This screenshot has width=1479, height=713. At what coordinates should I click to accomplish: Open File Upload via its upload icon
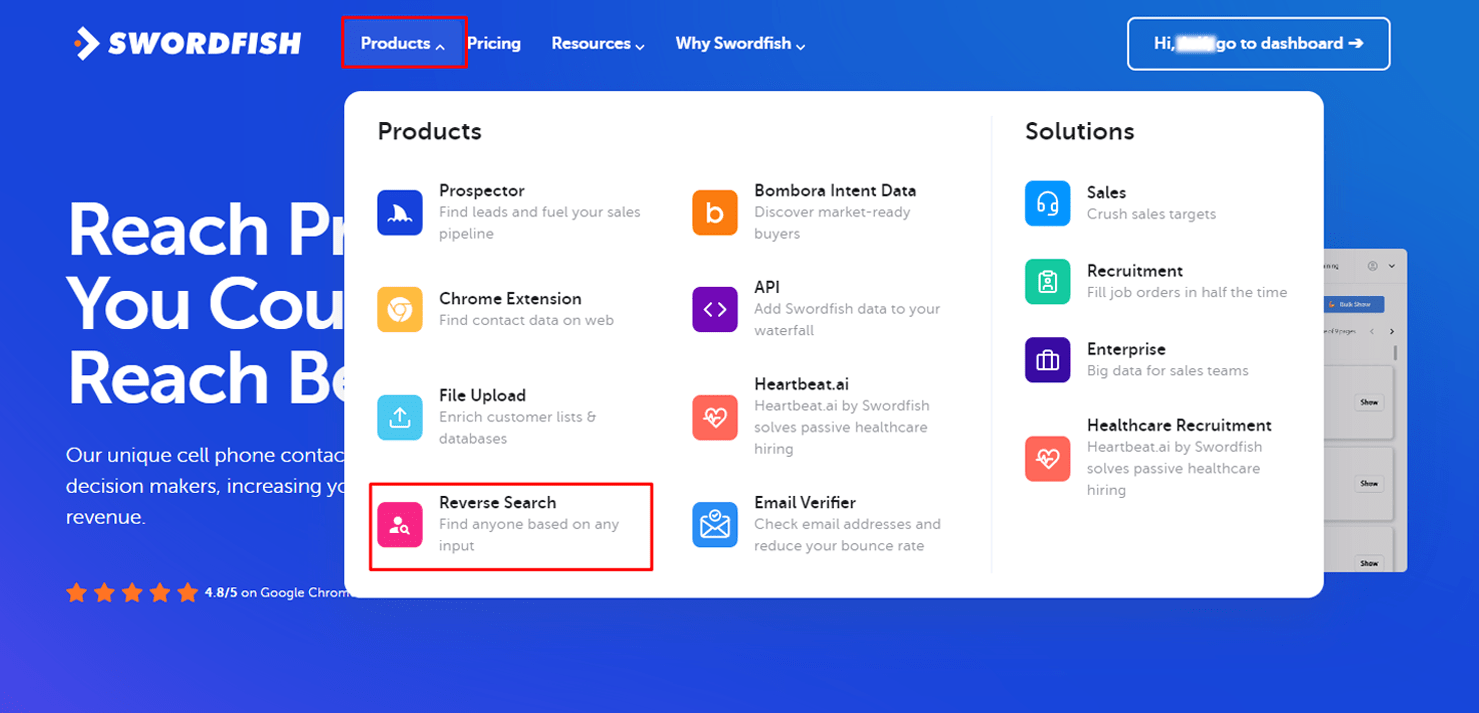[x=400, y=417]
